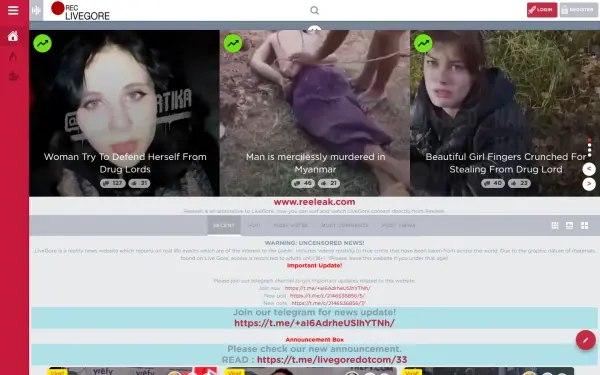Go to the Home icon in the sidebar
This screenshot has width=600, height=375.
pyautogui.click(x=13, y=36)
